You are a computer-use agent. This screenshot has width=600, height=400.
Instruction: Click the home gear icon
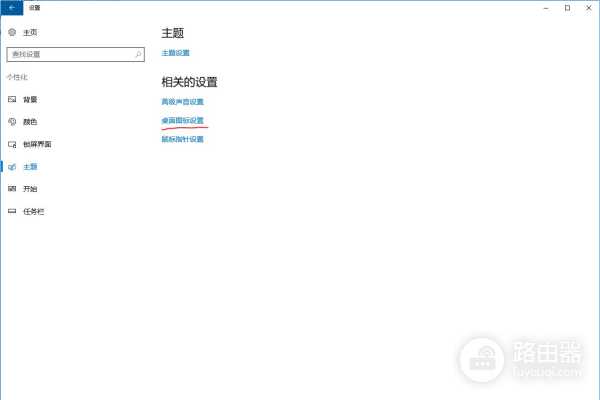coord(12,32)
